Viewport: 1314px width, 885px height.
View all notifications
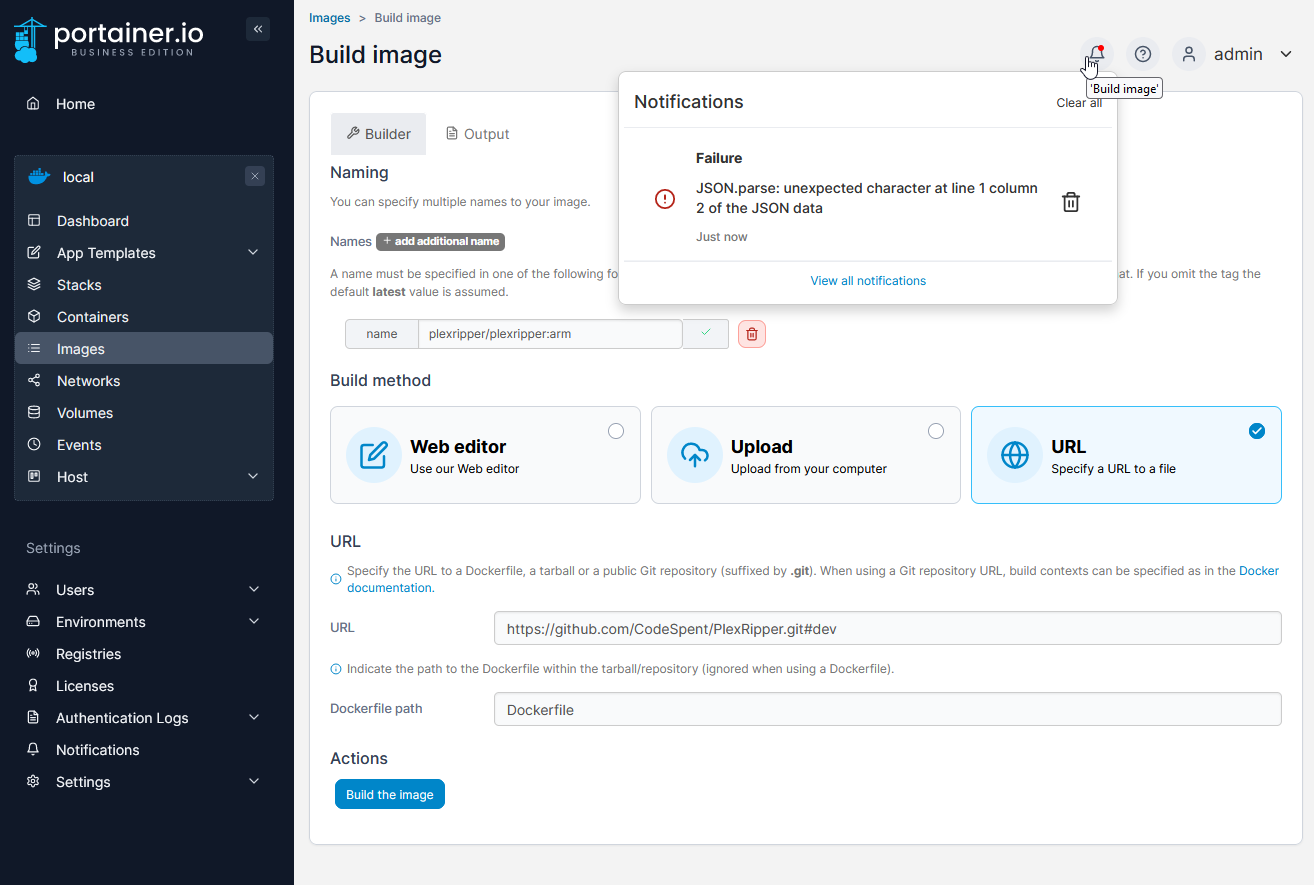pos(867,280)
